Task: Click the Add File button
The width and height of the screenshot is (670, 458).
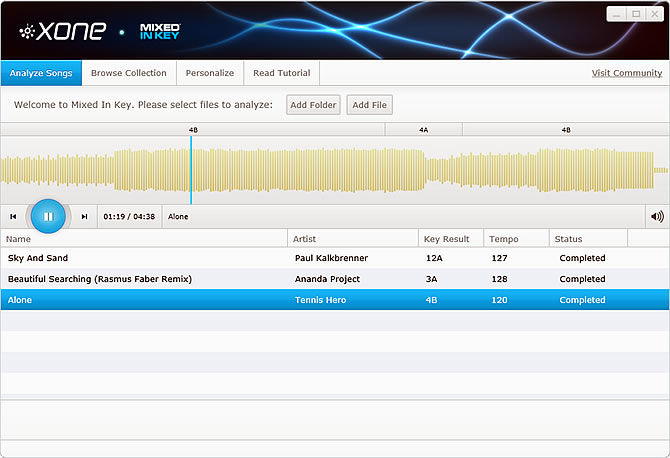Action: click(x=370, y=105)
